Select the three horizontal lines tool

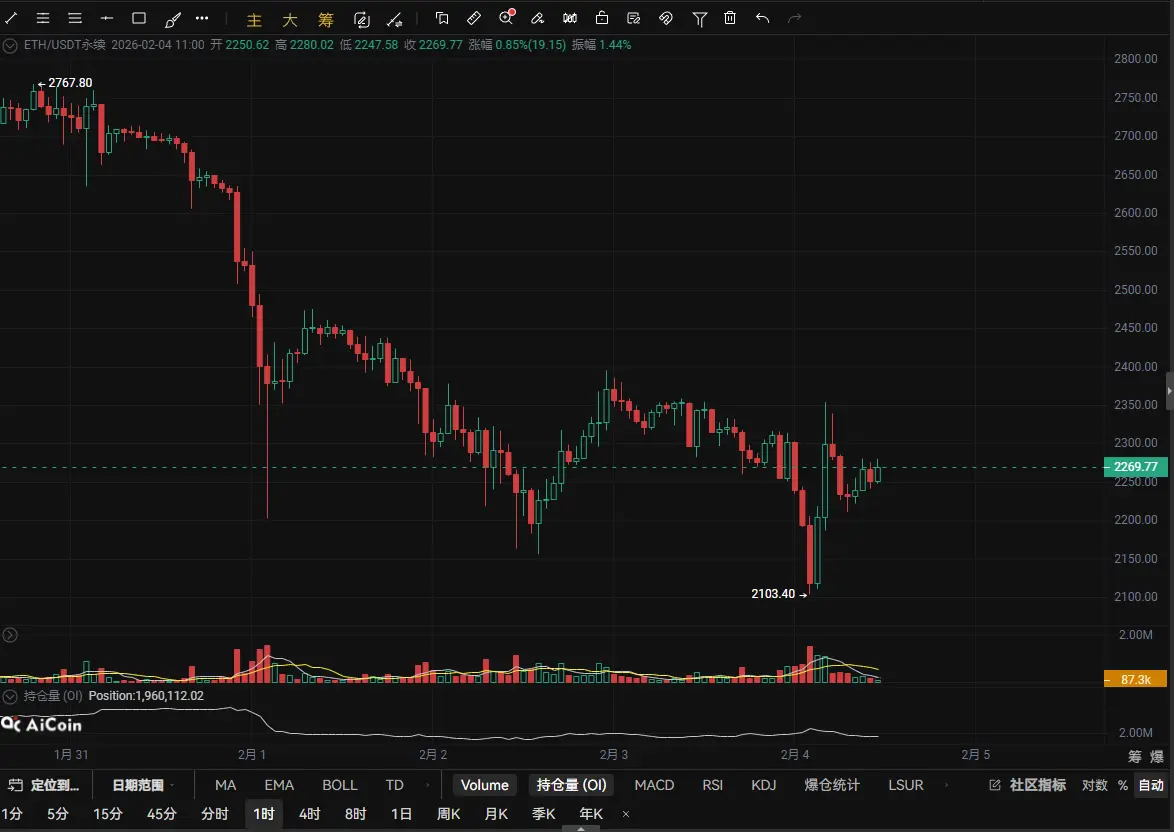pyautogui.click(x=75, y=18)
